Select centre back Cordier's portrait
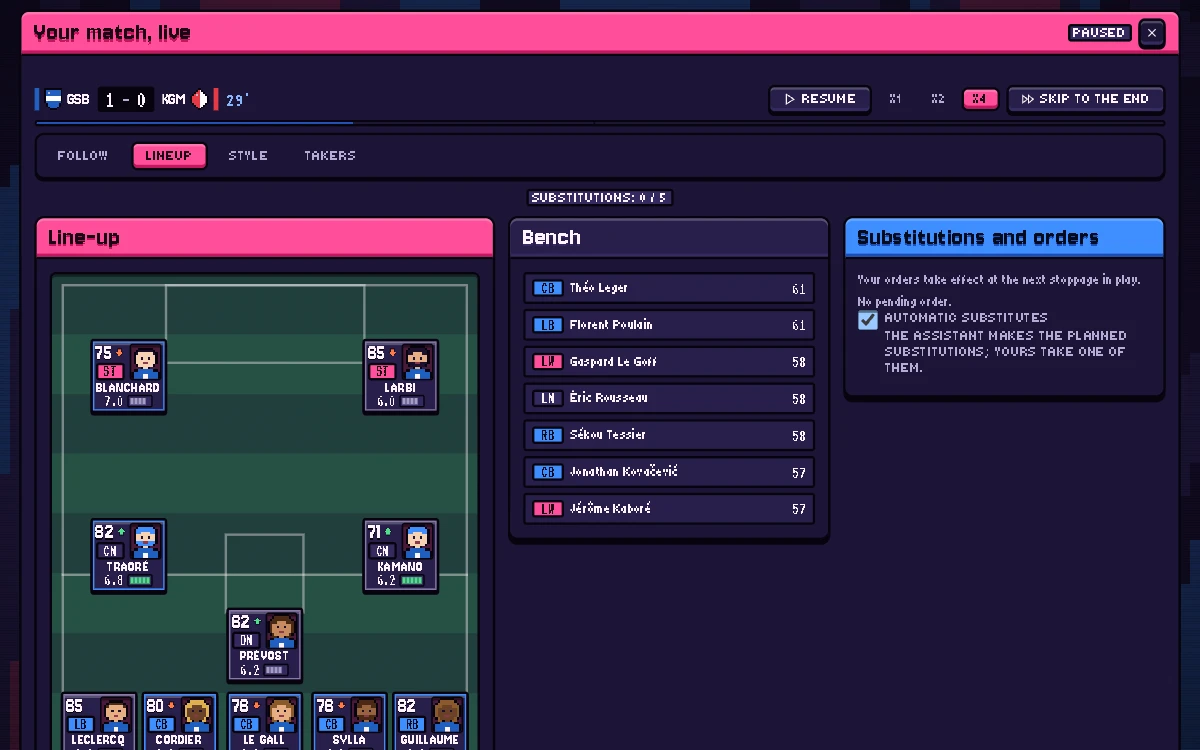This screenshot has height=750, width=1200. [197, 715]
